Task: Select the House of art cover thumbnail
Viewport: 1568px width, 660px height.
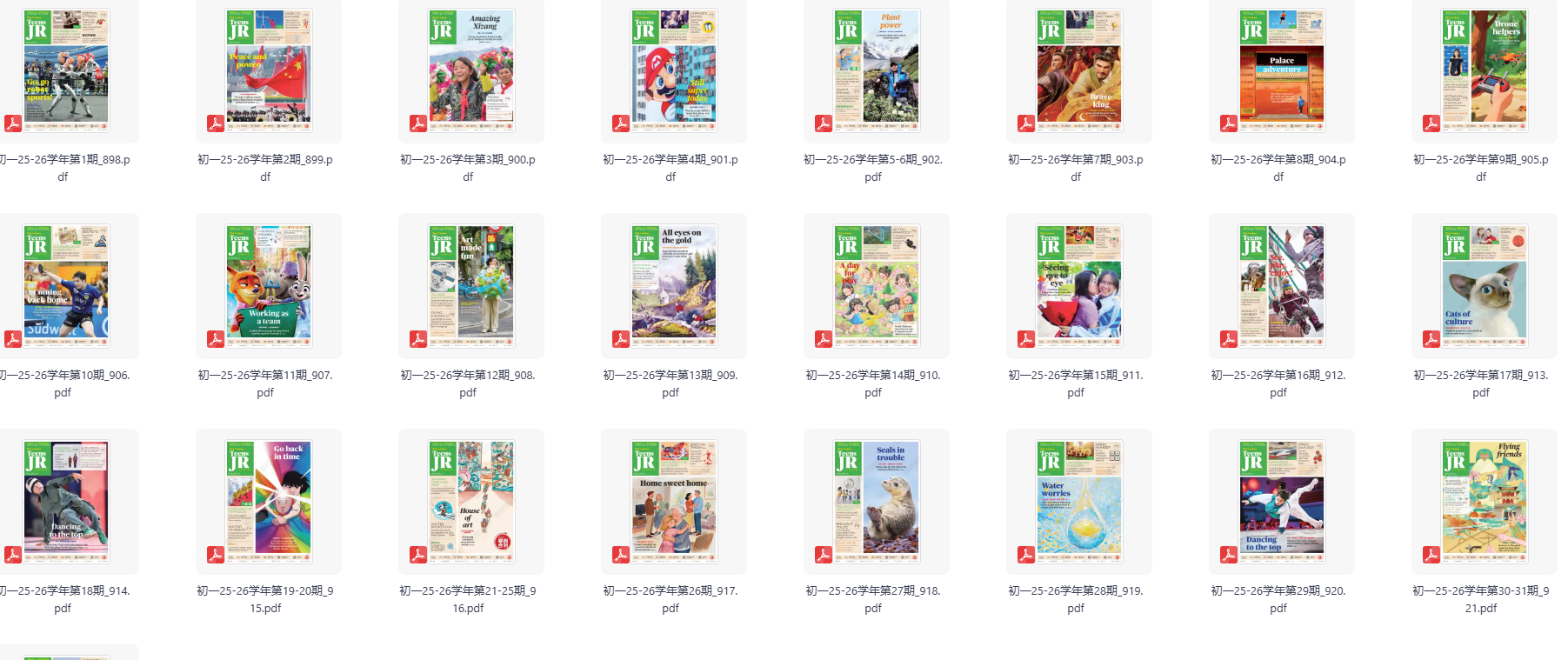Action: click(x=470, y=503)
